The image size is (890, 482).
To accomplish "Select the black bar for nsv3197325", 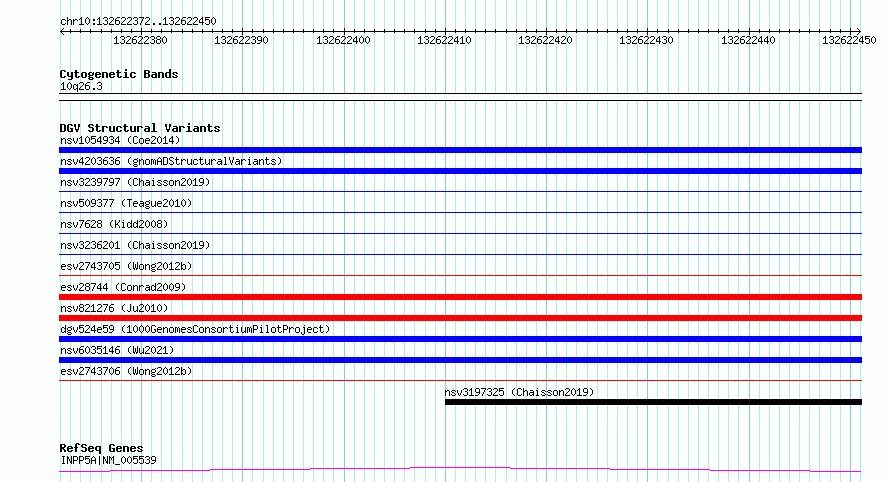I will pyautogui.click(x=653, y=402).
